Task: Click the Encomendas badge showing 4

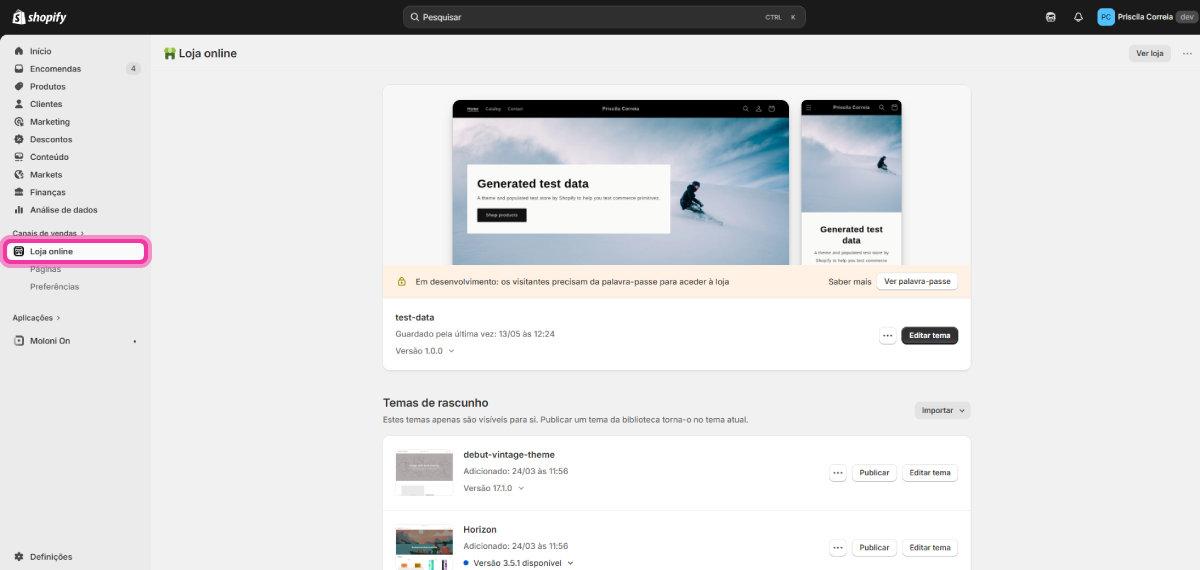Action: pyautogui.click(x=133, y=69)
